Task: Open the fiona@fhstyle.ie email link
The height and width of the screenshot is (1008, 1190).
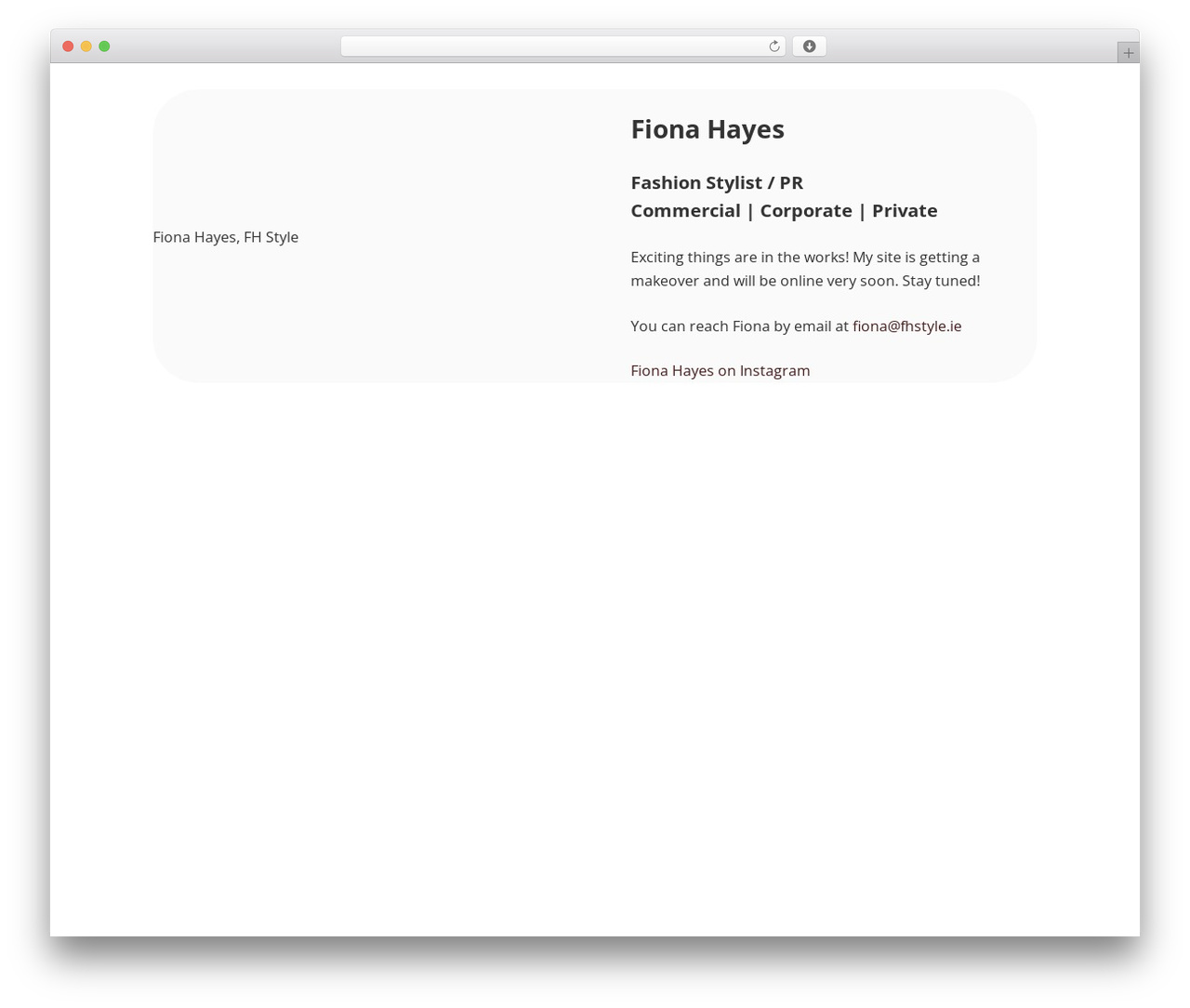Action: click(x=906, y=325)
